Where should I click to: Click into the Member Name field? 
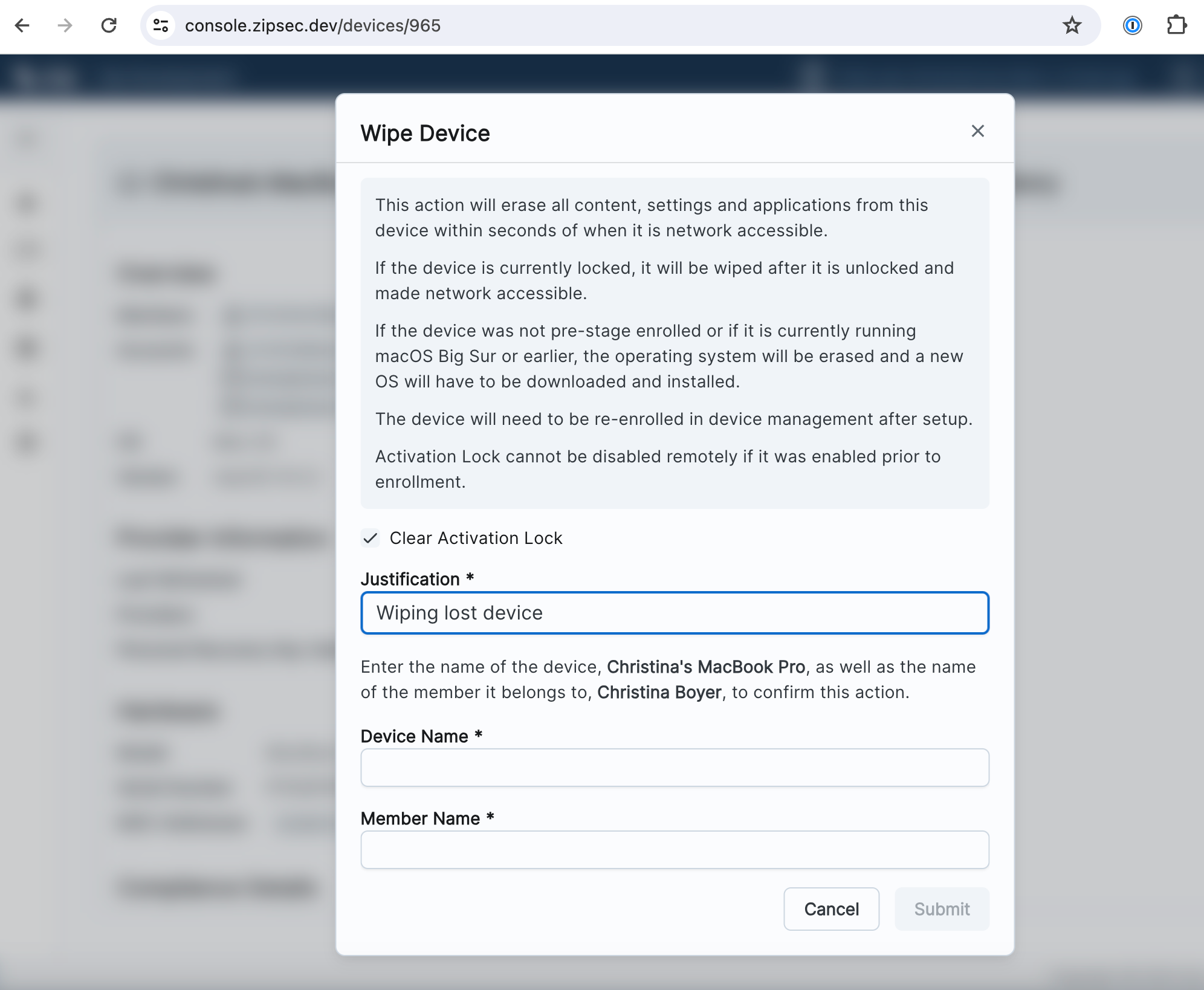675,850
